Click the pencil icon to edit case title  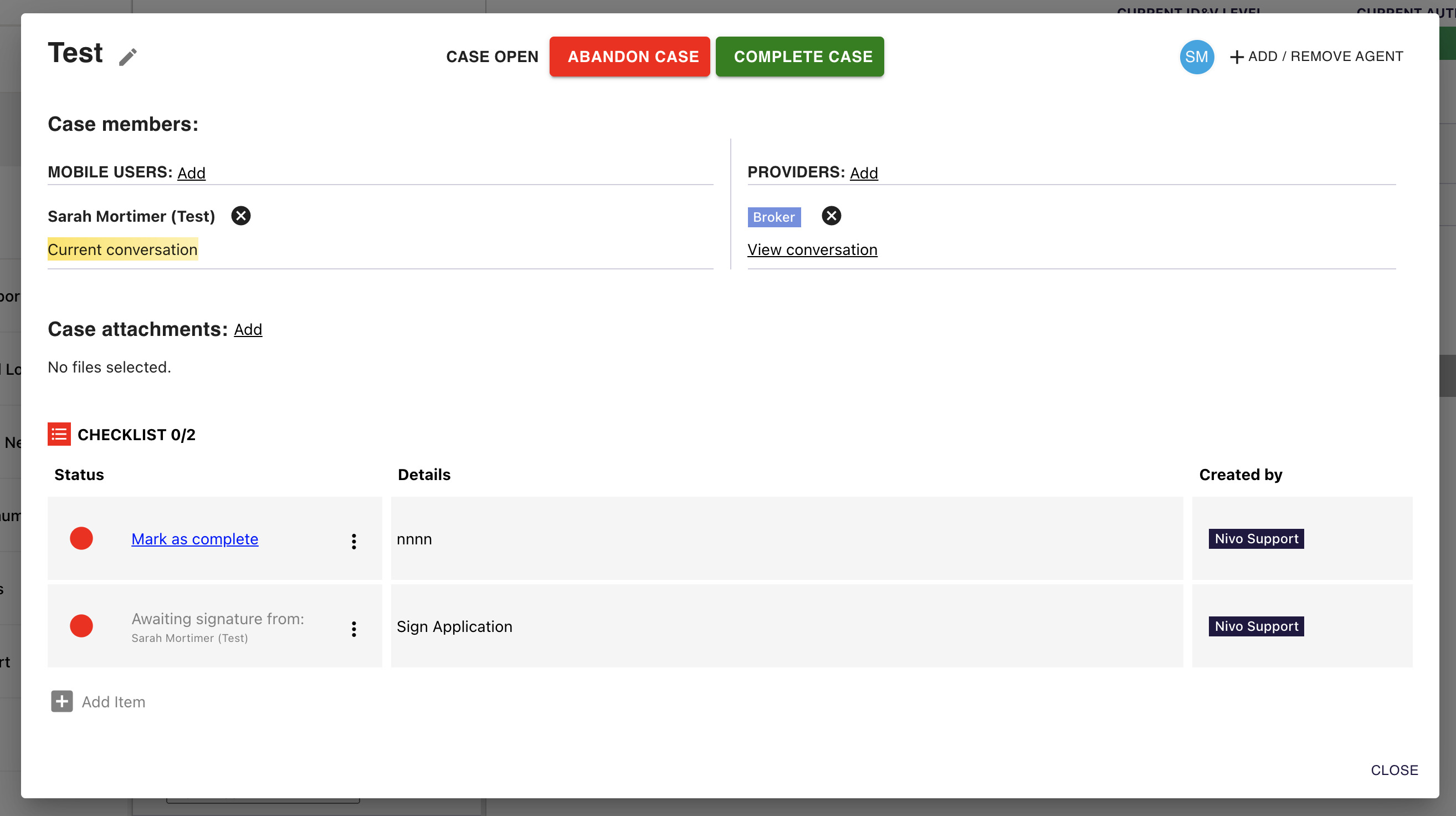tap(128, 57)
